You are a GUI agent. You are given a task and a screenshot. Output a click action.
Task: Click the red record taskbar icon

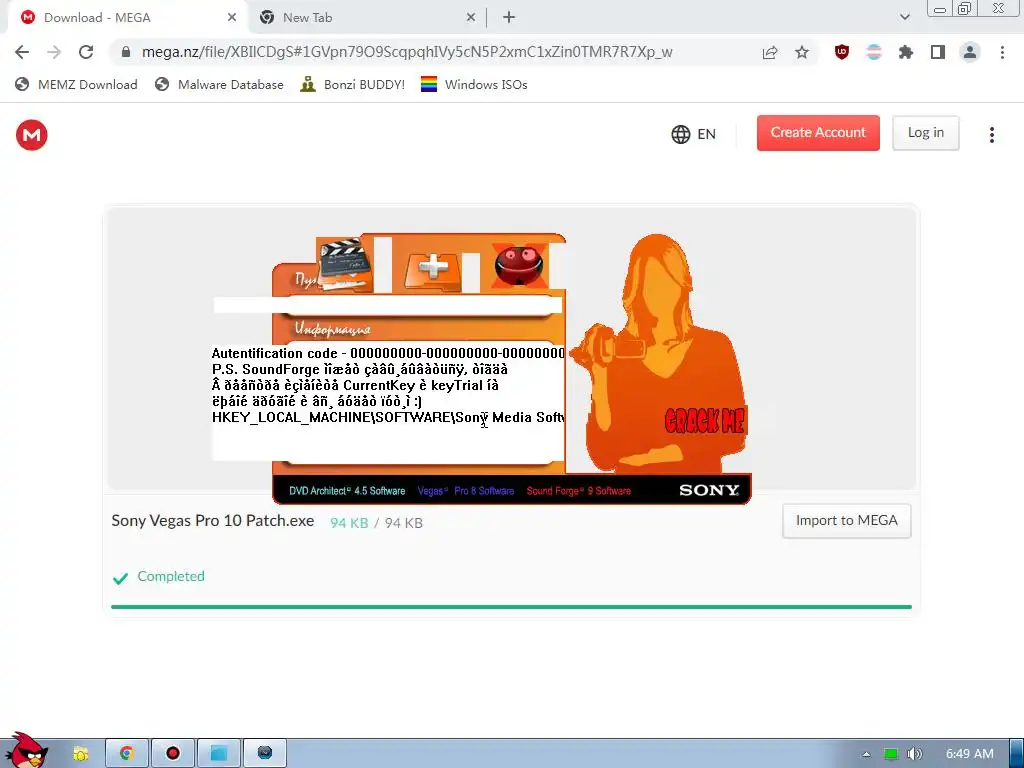click(172, 753)
